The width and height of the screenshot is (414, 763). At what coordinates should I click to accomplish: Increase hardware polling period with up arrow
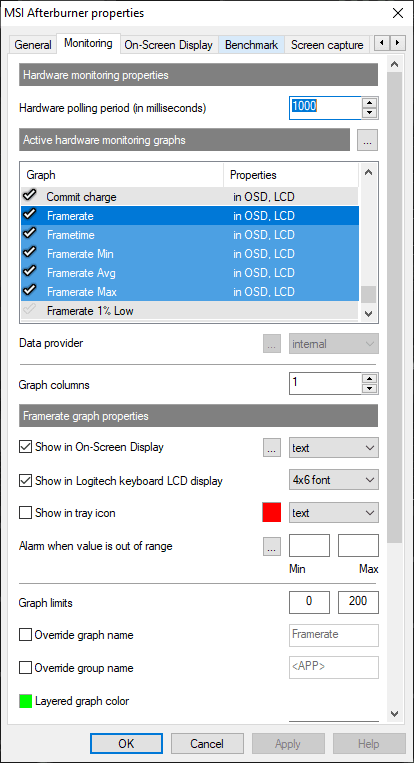pyautogui.click(x=370, y=102)
